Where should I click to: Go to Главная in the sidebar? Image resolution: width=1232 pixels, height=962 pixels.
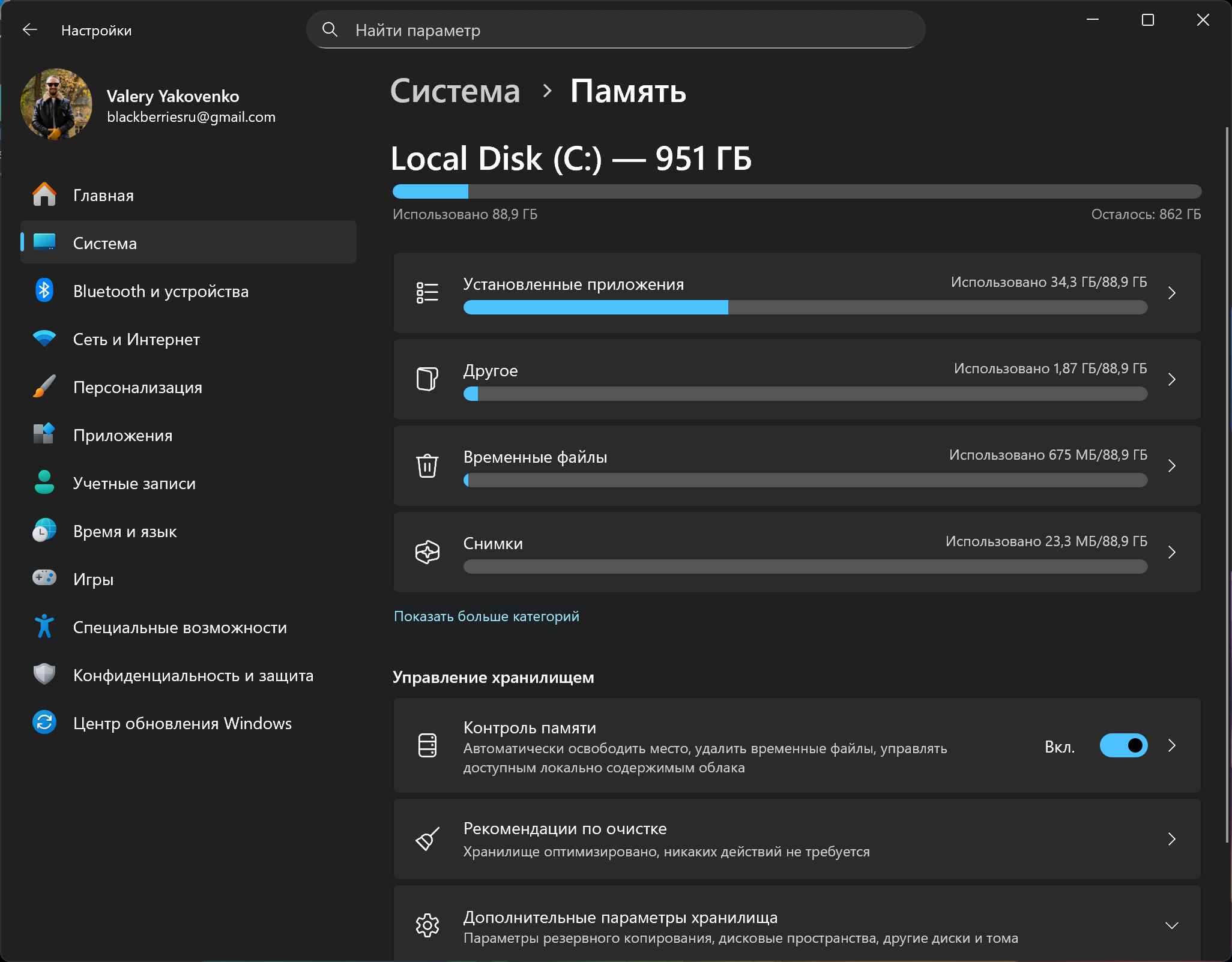point(103,195)
